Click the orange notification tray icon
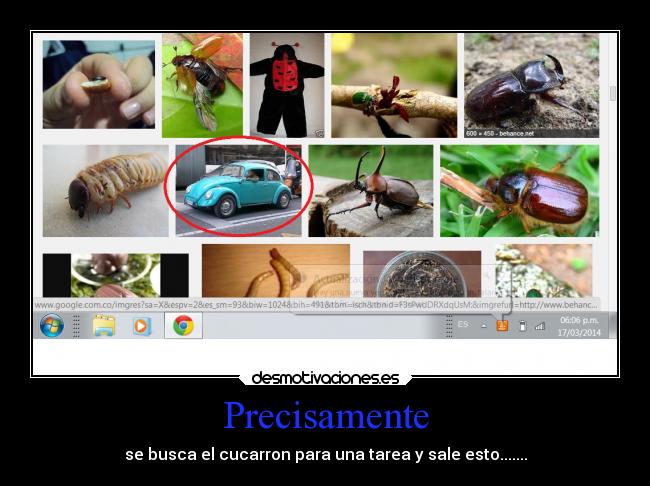The height and width of the screenshot is (486, 650). pyautogui.click(x=502, y=326)
